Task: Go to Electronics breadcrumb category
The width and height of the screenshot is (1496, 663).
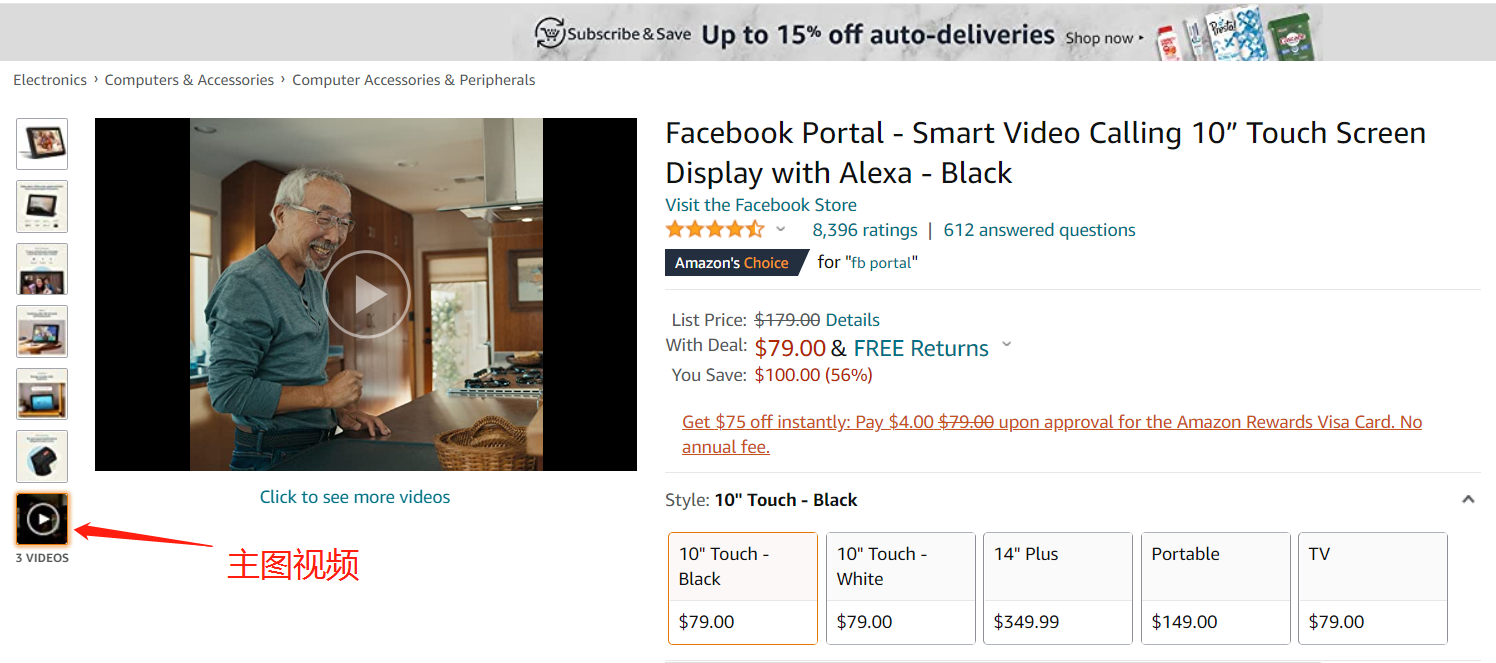Action: tap(50, 80)
